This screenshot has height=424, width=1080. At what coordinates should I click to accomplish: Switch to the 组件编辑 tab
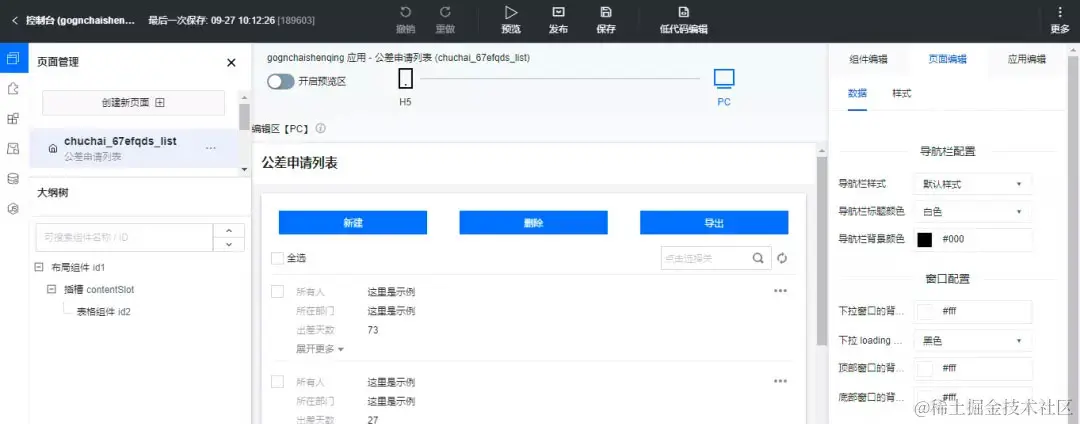point(868,59)
